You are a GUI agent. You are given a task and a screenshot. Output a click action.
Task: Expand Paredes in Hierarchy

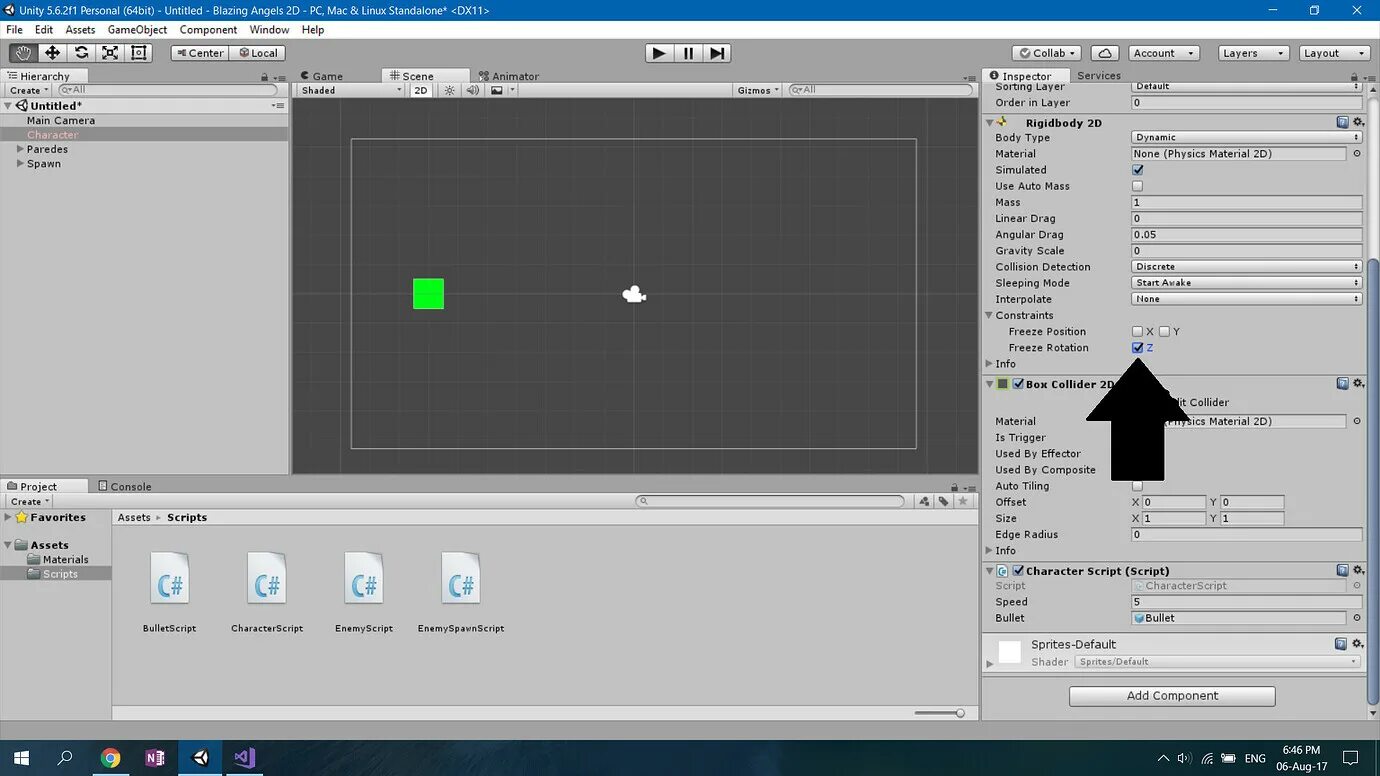click(x=20, y=149)
